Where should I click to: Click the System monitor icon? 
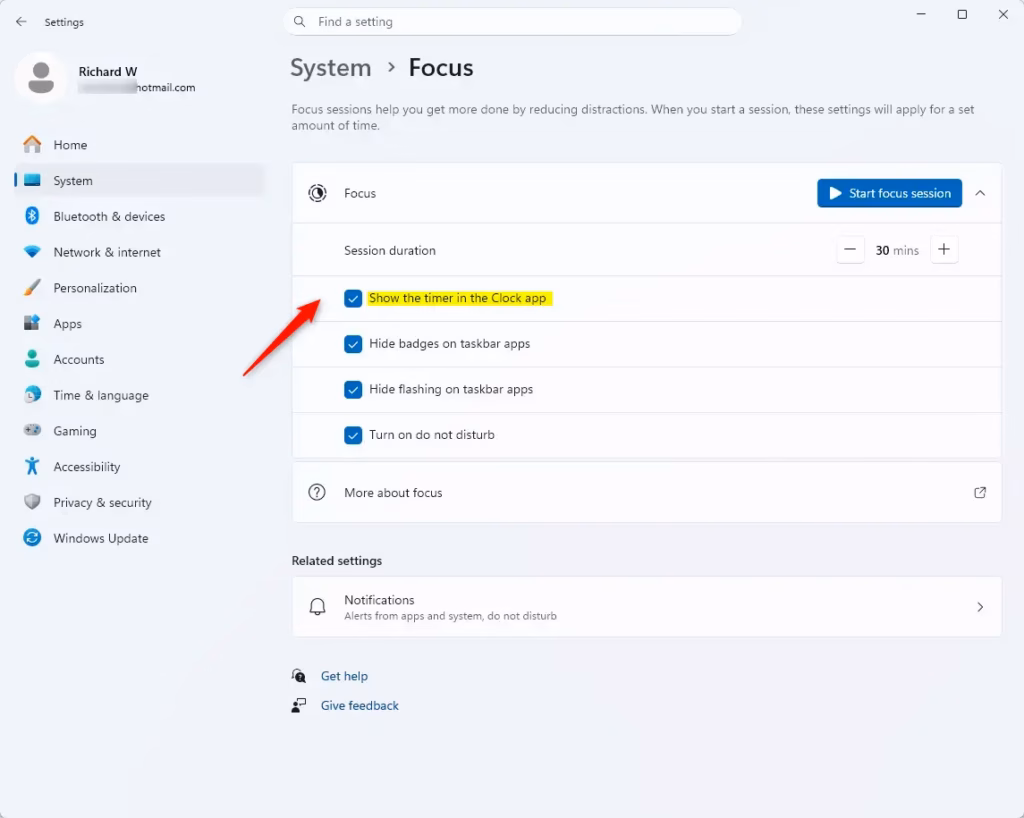coord(32,180)
